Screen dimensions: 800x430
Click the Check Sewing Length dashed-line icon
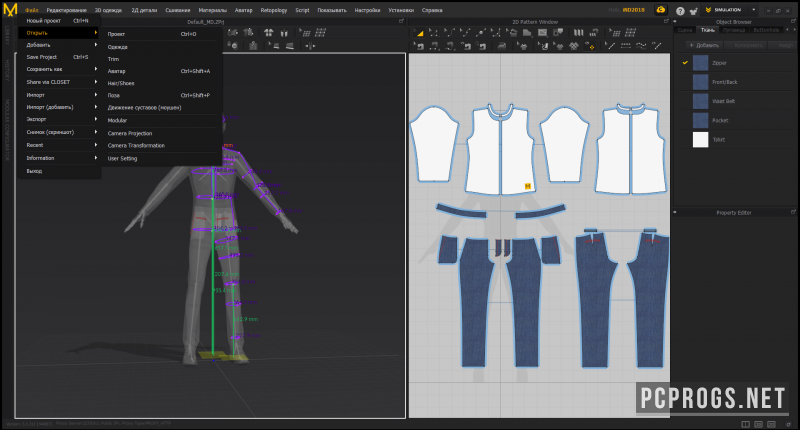point(626,46)
